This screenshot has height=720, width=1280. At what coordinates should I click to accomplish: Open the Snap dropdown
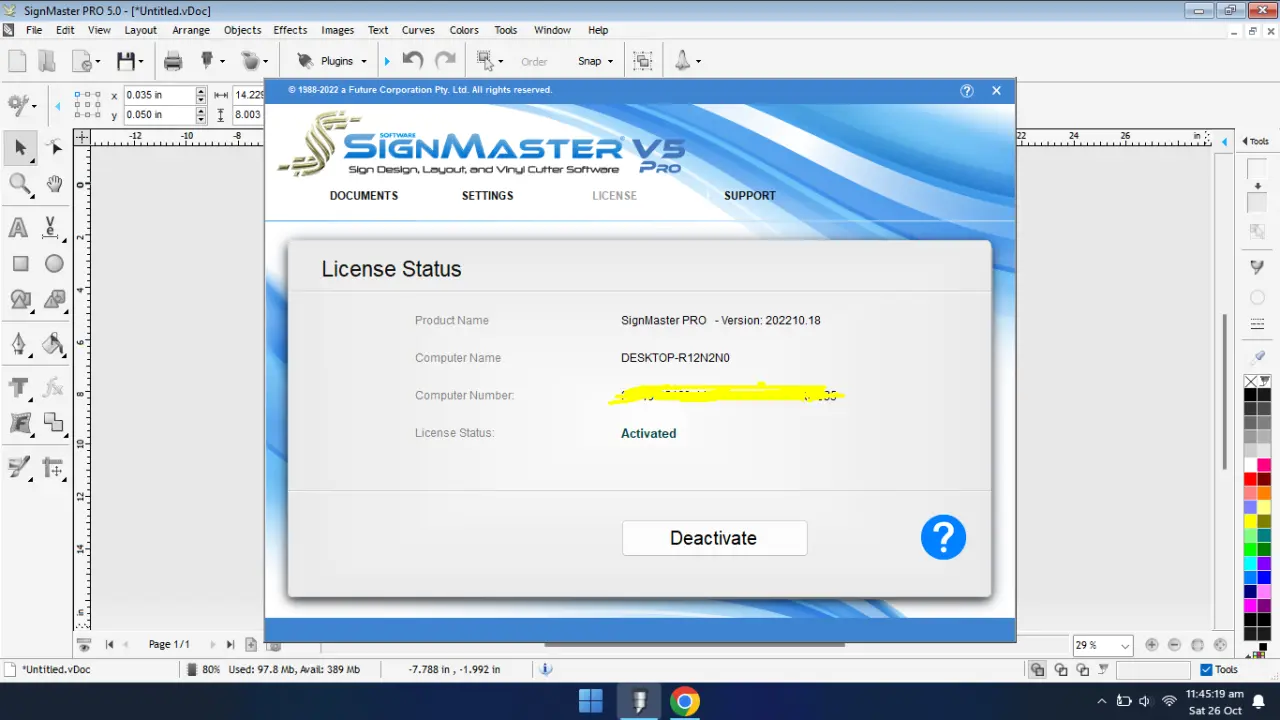(595, 61)
